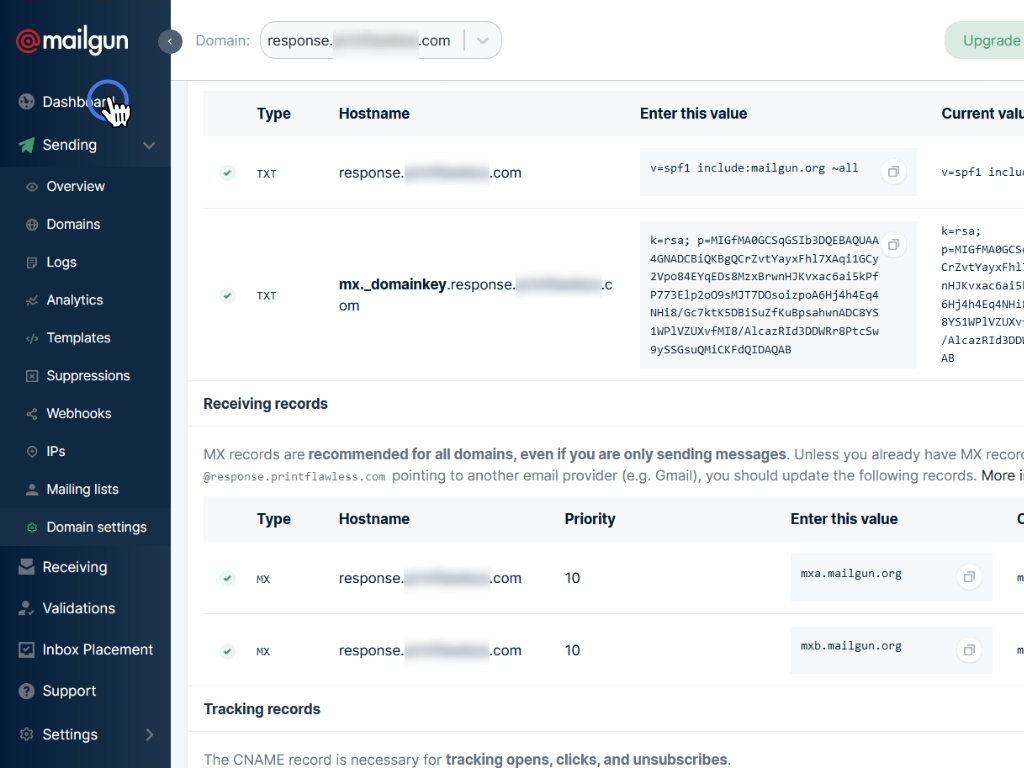Expand Settings with the right chevron
Image resolution: width=1024 pixels, height=768 pixels.
150,734
